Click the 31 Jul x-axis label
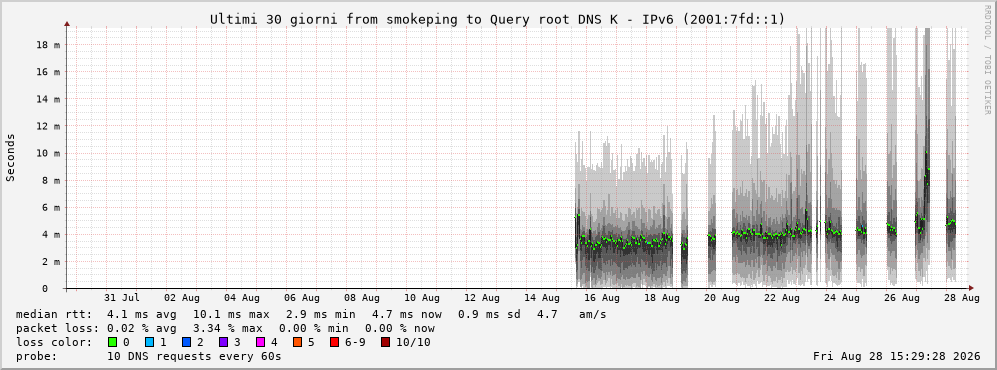This screenshot has width=997, height=370. pos(122,298)
